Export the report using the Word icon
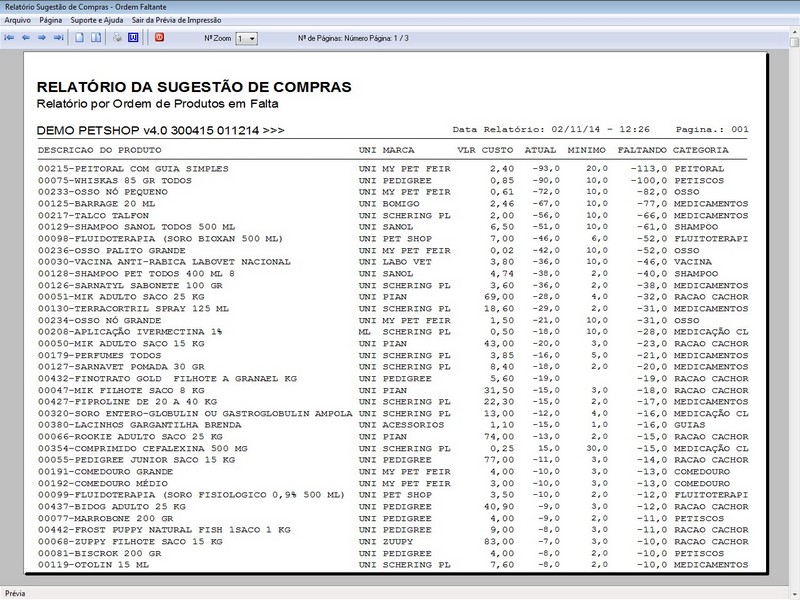The height and width of the screenshot is (600, 800). click(133, 37)
